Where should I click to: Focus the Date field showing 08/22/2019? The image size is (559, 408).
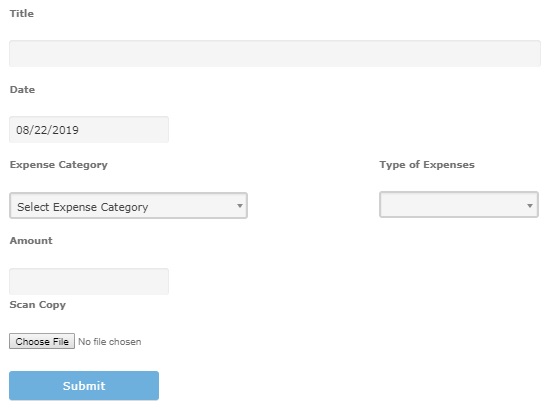click(89, 129)
